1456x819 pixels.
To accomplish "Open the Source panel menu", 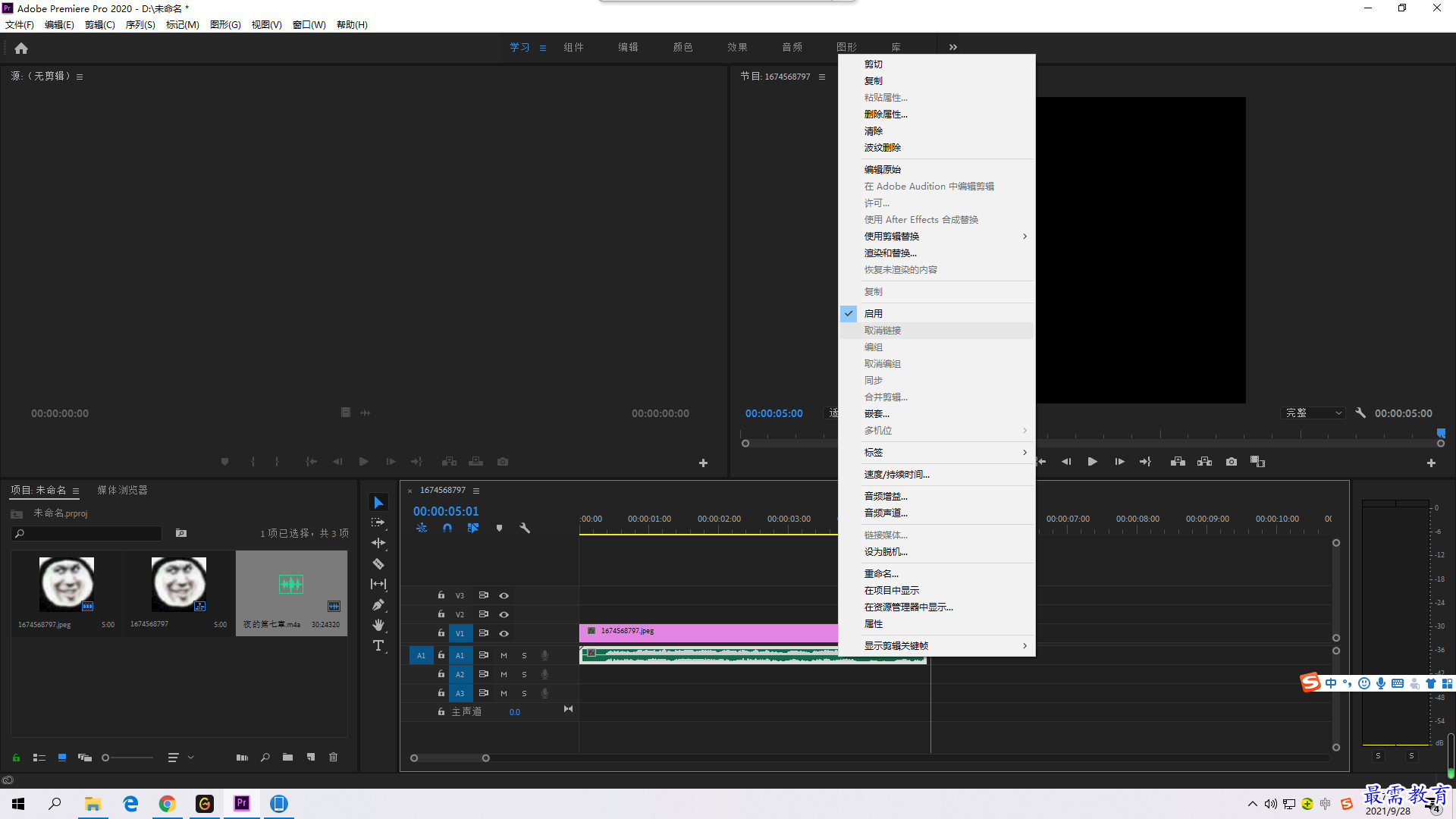I will [x=80, y=77].
